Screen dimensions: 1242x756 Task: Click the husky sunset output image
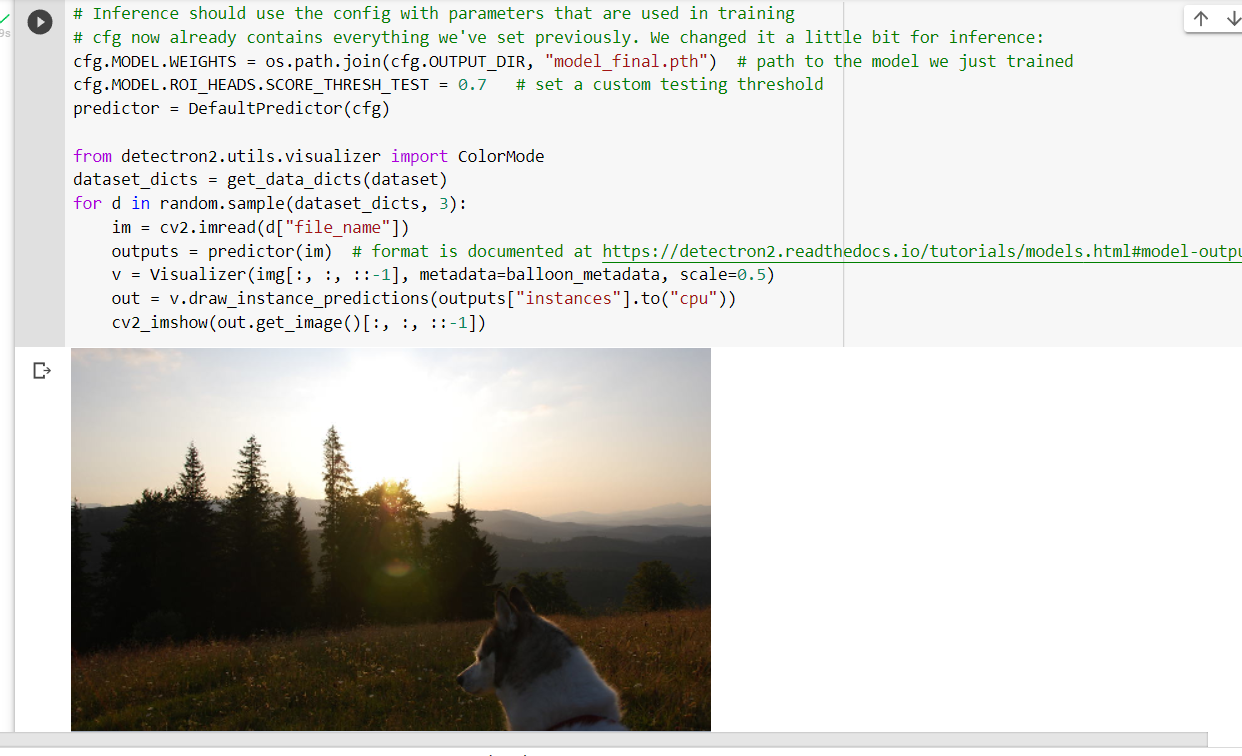[x=391, y=539]
